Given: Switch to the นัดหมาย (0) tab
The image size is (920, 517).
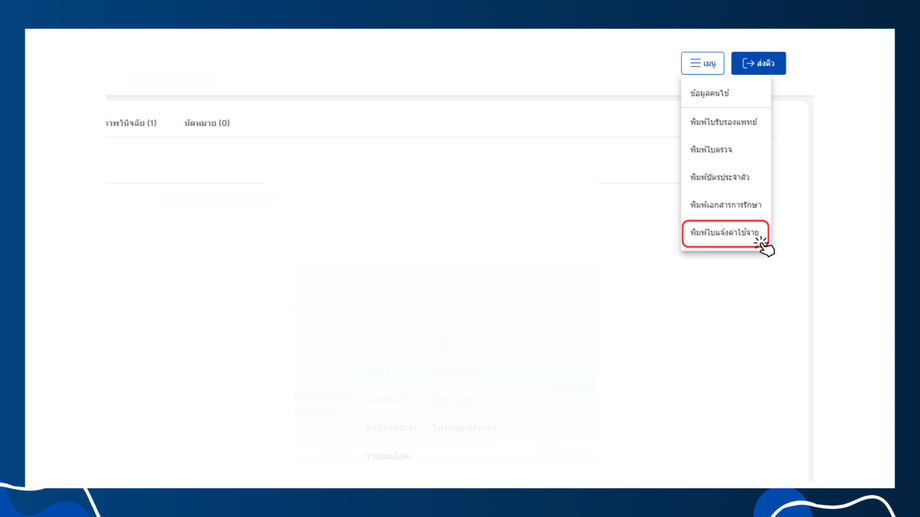Looking at the screenshot, I should click(207, 123).
